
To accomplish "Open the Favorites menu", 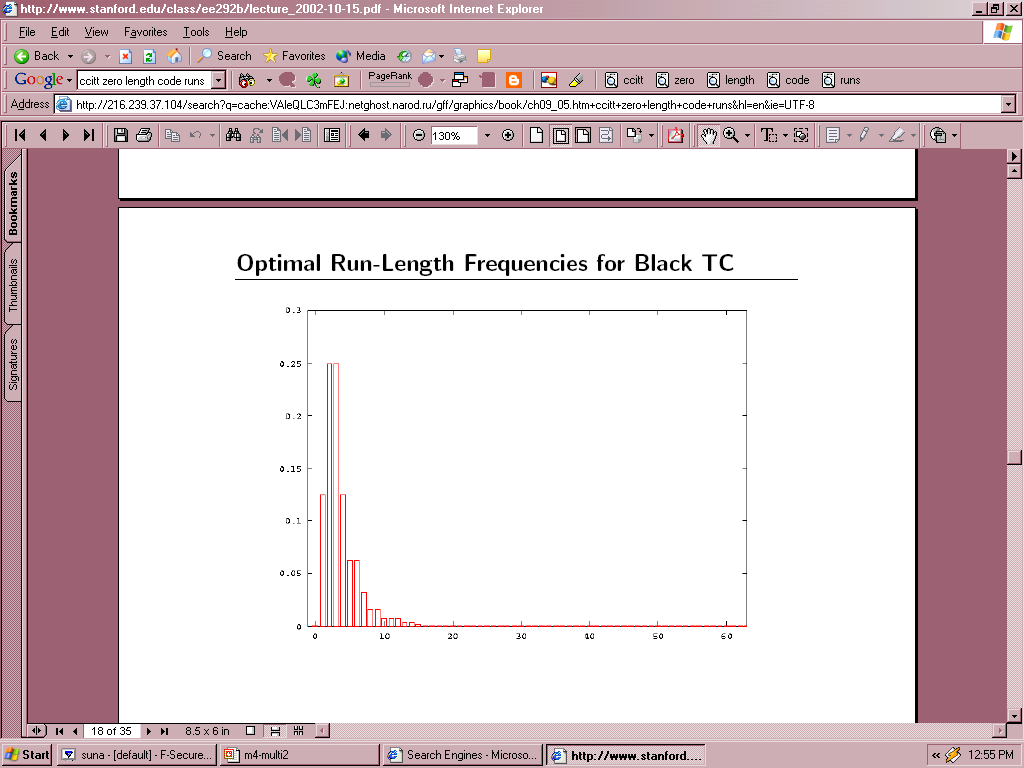I will click(145, 32).
